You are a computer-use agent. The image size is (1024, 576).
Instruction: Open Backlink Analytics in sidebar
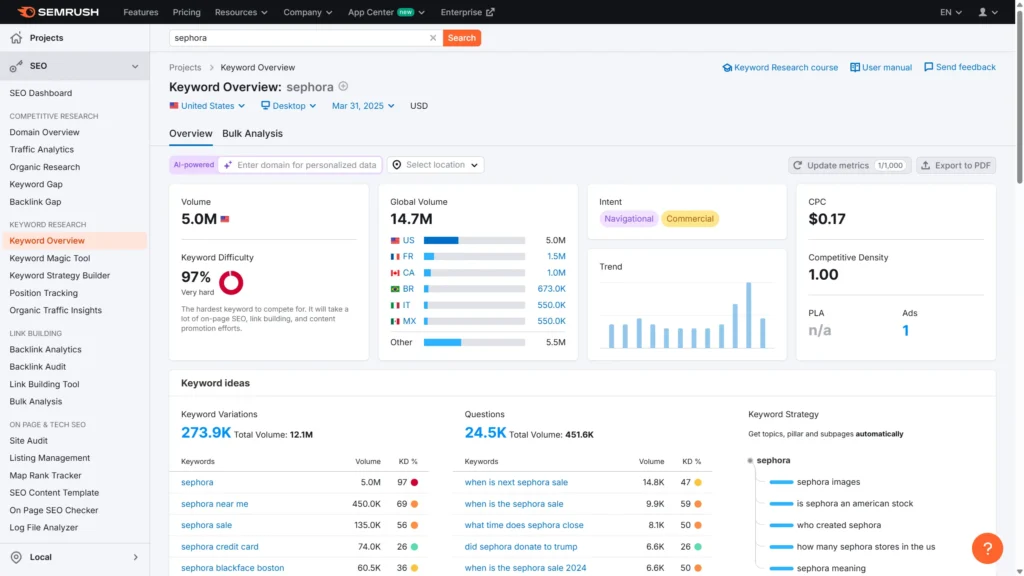click(x=45, y=349)
